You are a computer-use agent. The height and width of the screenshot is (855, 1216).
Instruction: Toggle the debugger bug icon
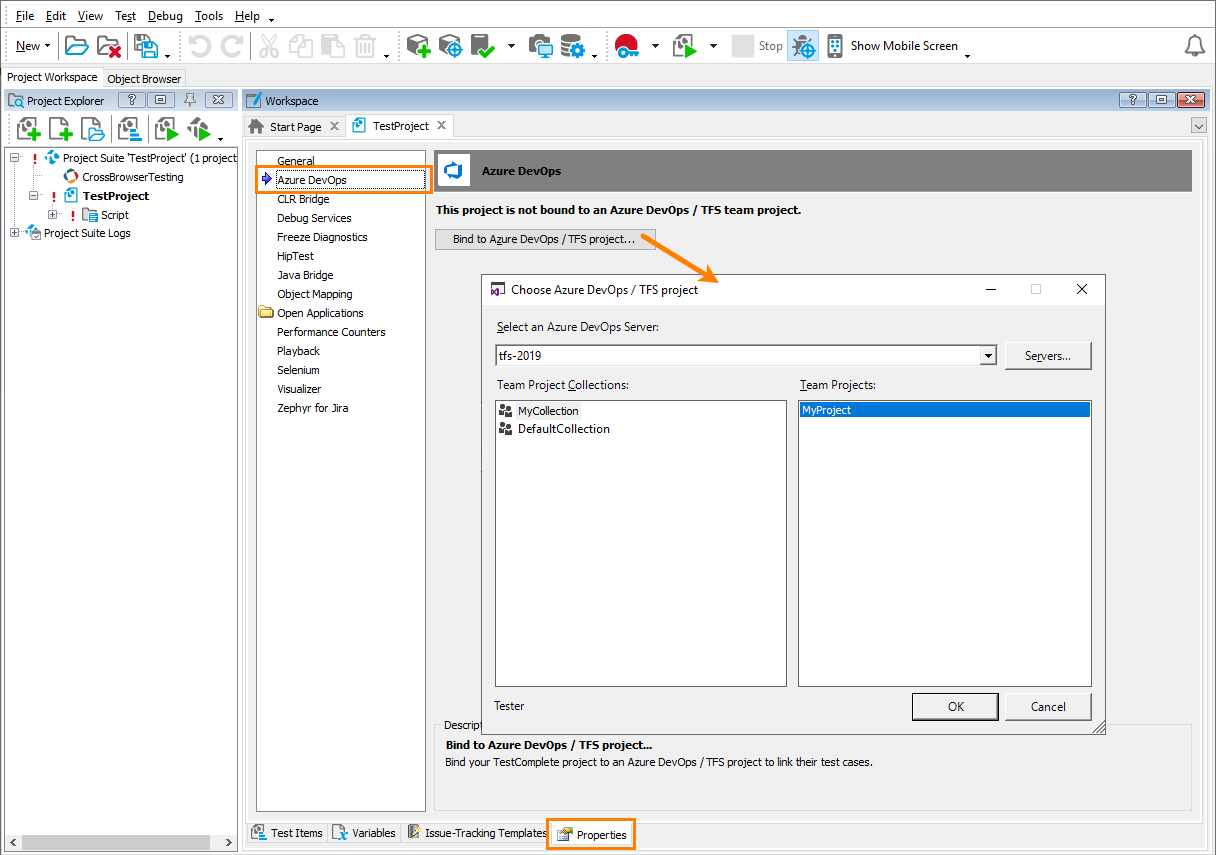tap(803, 46)
